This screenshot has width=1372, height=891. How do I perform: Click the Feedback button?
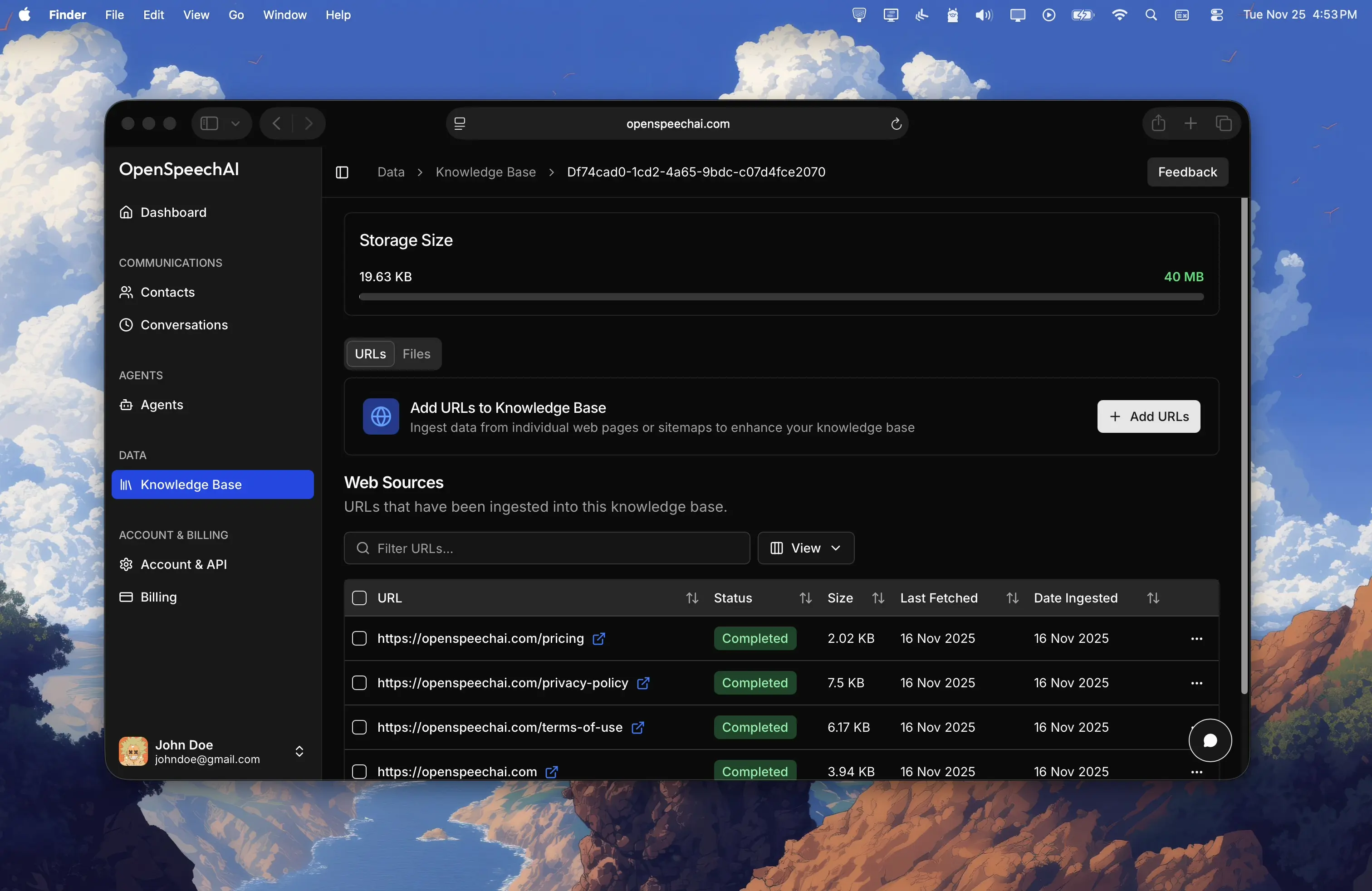point(1187,172)
